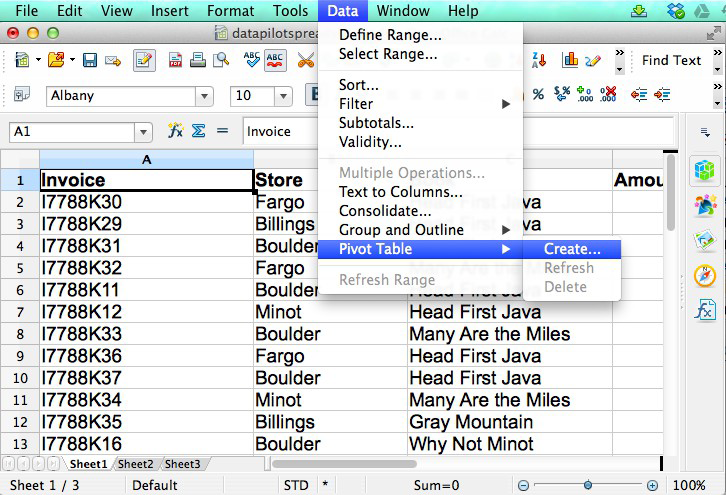The height and width of the screenshot is (495, 726).
Task: Click Google Drive icon in menu bar
Action: coord(702,10)
